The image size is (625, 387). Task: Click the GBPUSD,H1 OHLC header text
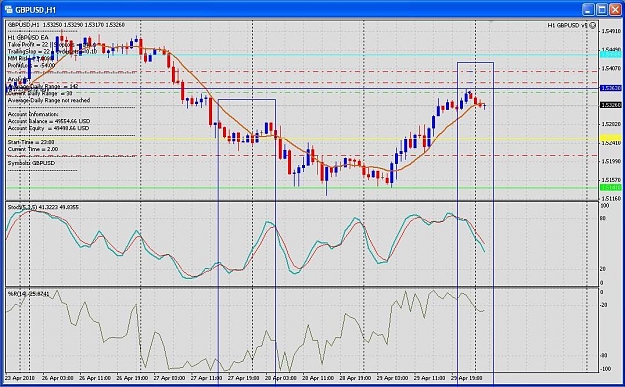(x=66, y=25)
